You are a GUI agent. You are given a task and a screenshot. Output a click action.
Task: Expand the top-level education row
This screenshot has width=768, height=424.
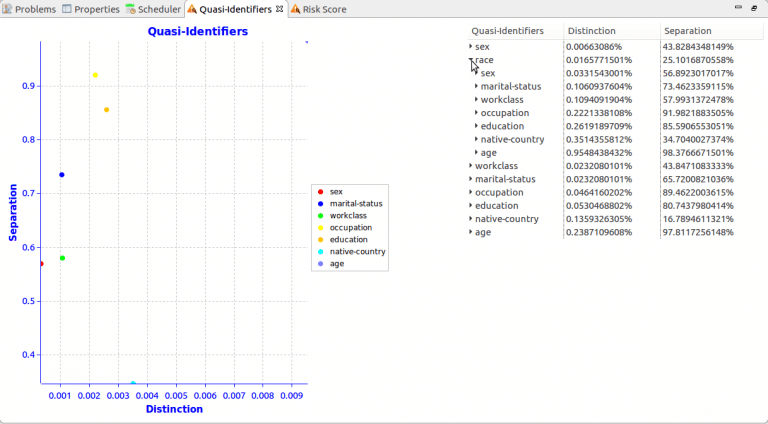pos(471,205)
